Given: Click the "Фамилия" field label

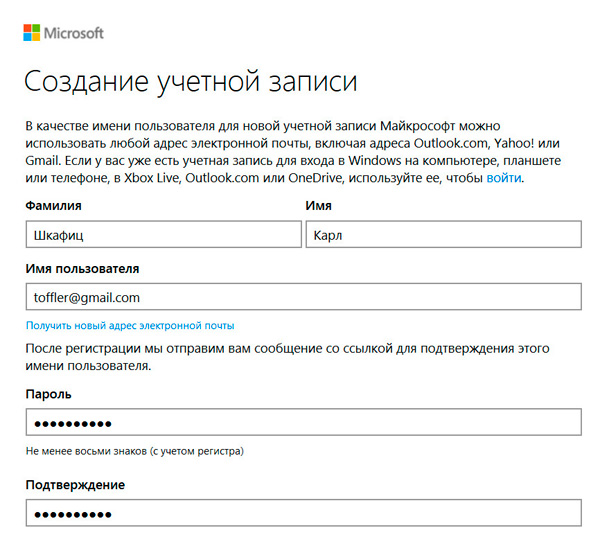Looking at the screenshot, I should coord(53,206).
